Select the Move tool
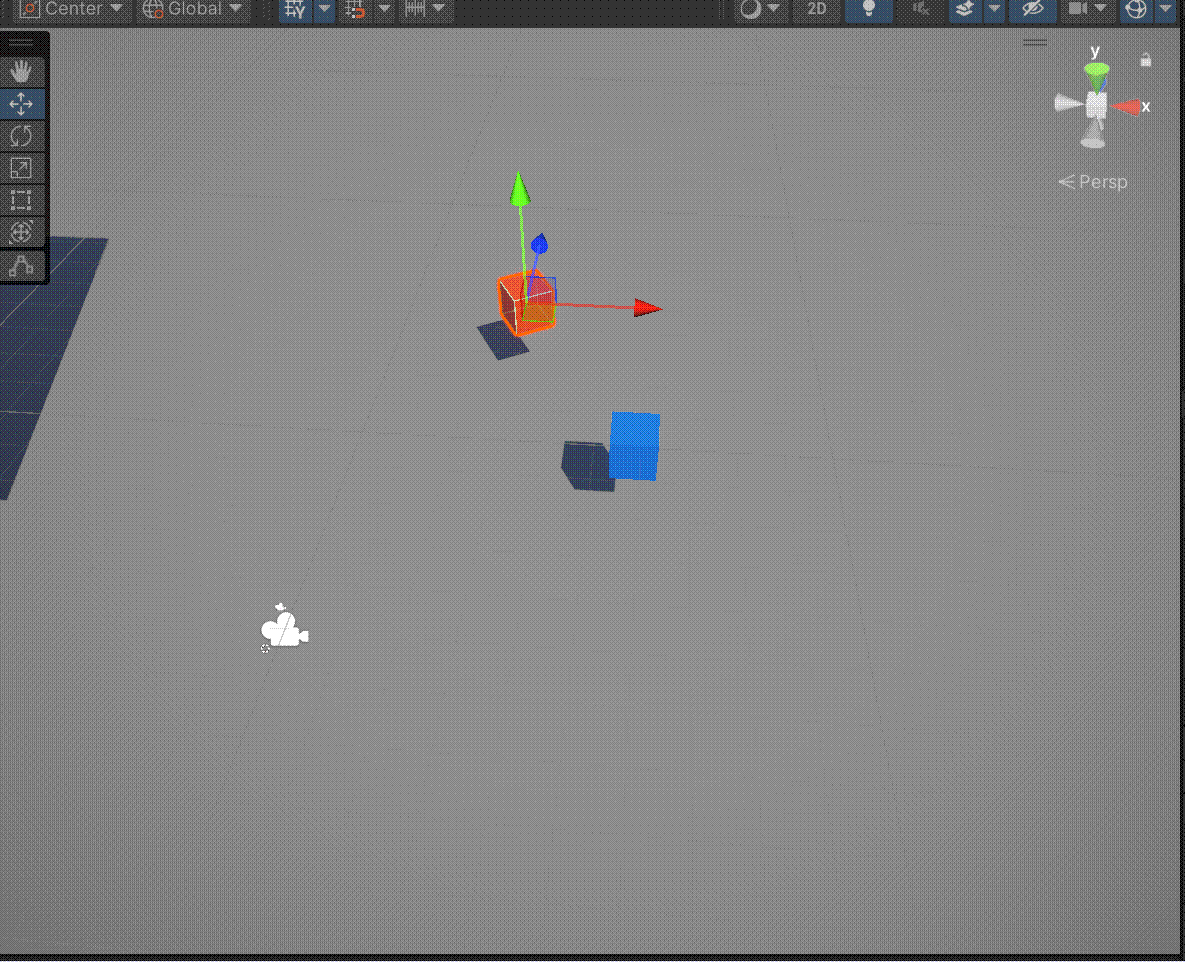1185x962 pixels. coord(21,104)
